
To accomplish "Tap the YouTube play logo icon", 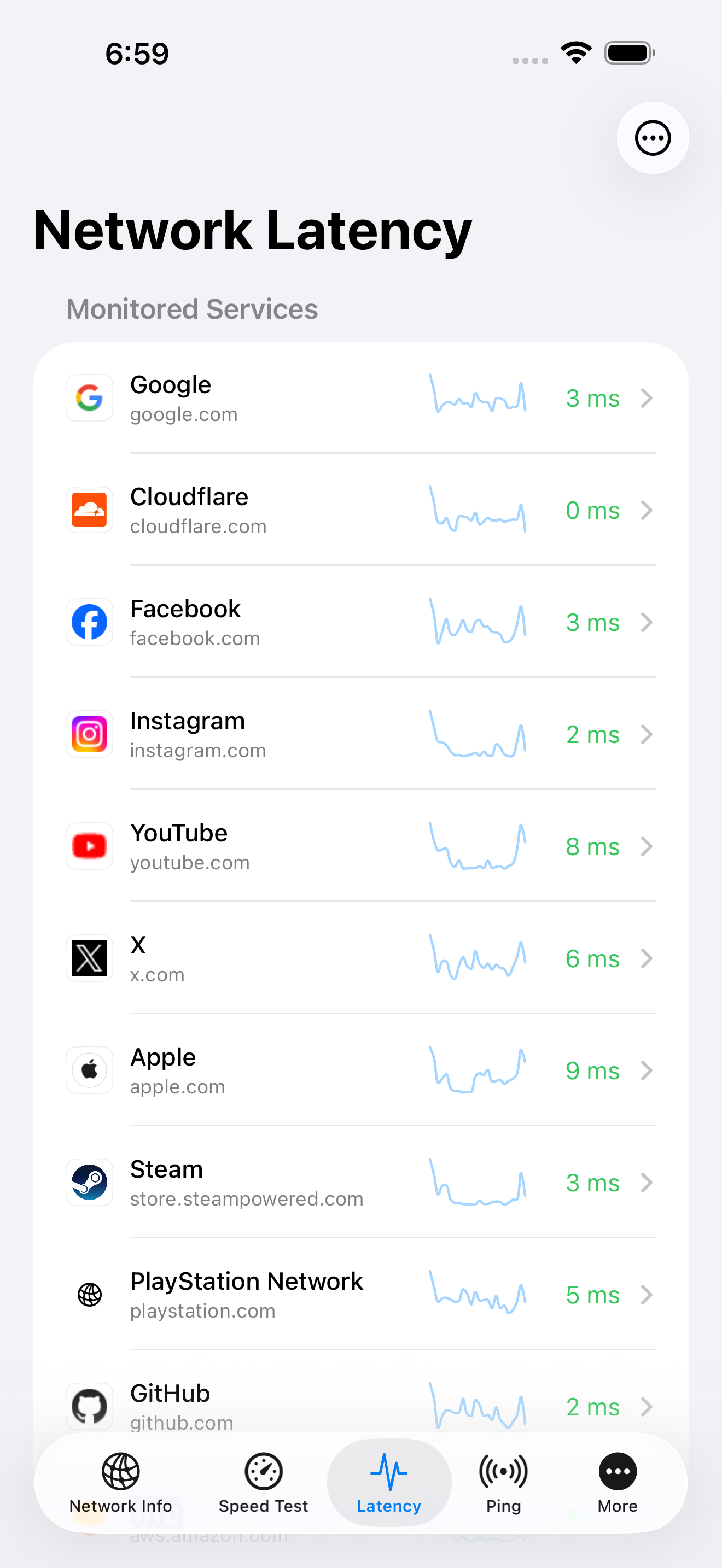I will (x=90, y=846).
